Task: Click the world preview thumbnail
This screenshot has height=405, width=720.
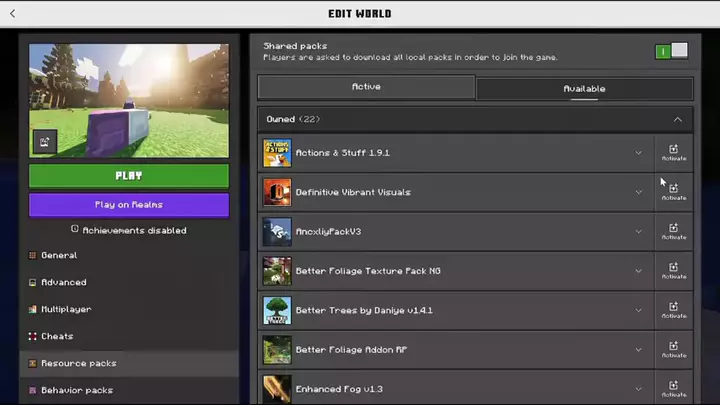Action: (129, 101)
